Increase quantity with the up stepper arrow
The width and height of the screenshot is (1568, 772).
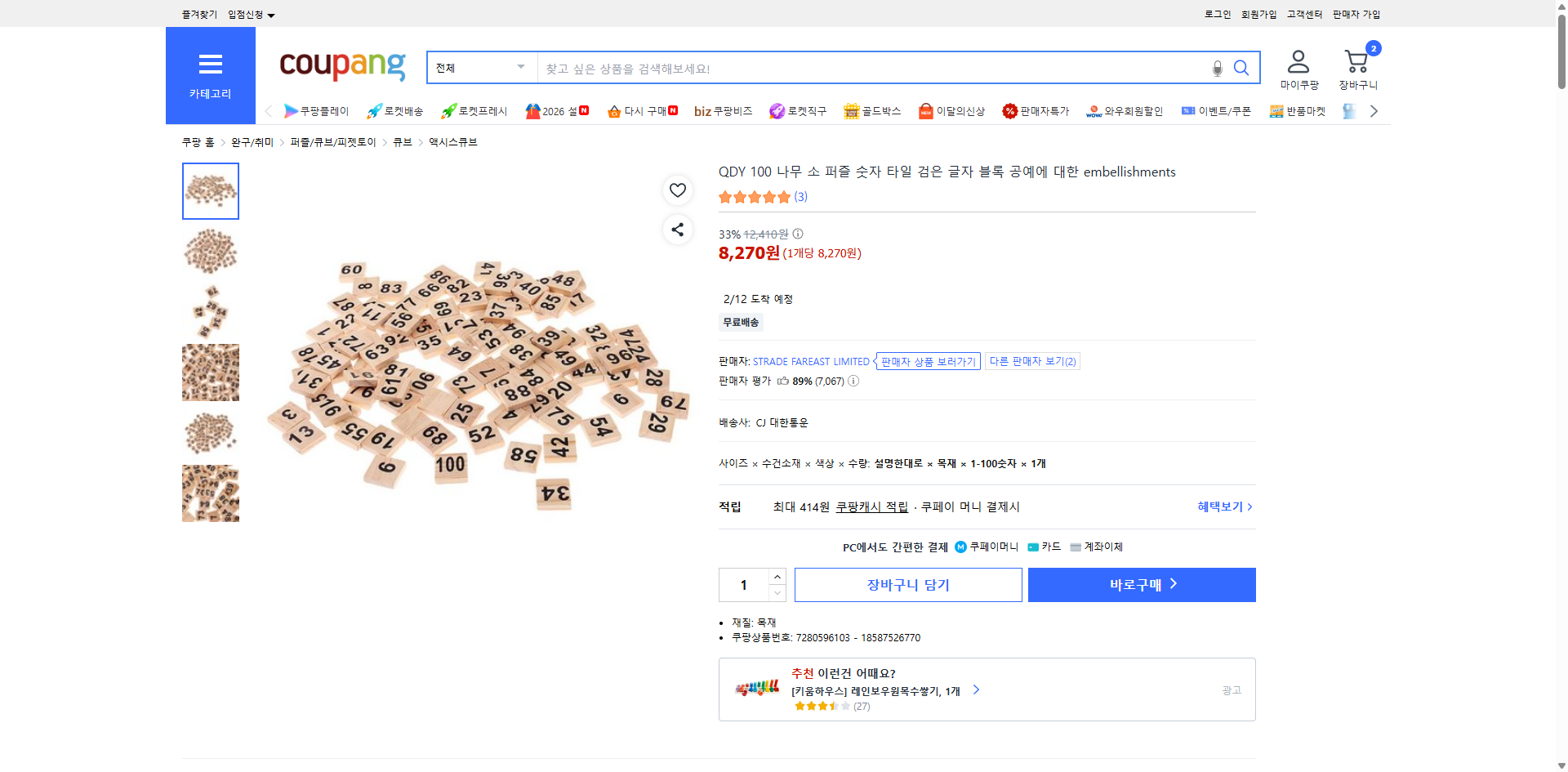(777, 577)
